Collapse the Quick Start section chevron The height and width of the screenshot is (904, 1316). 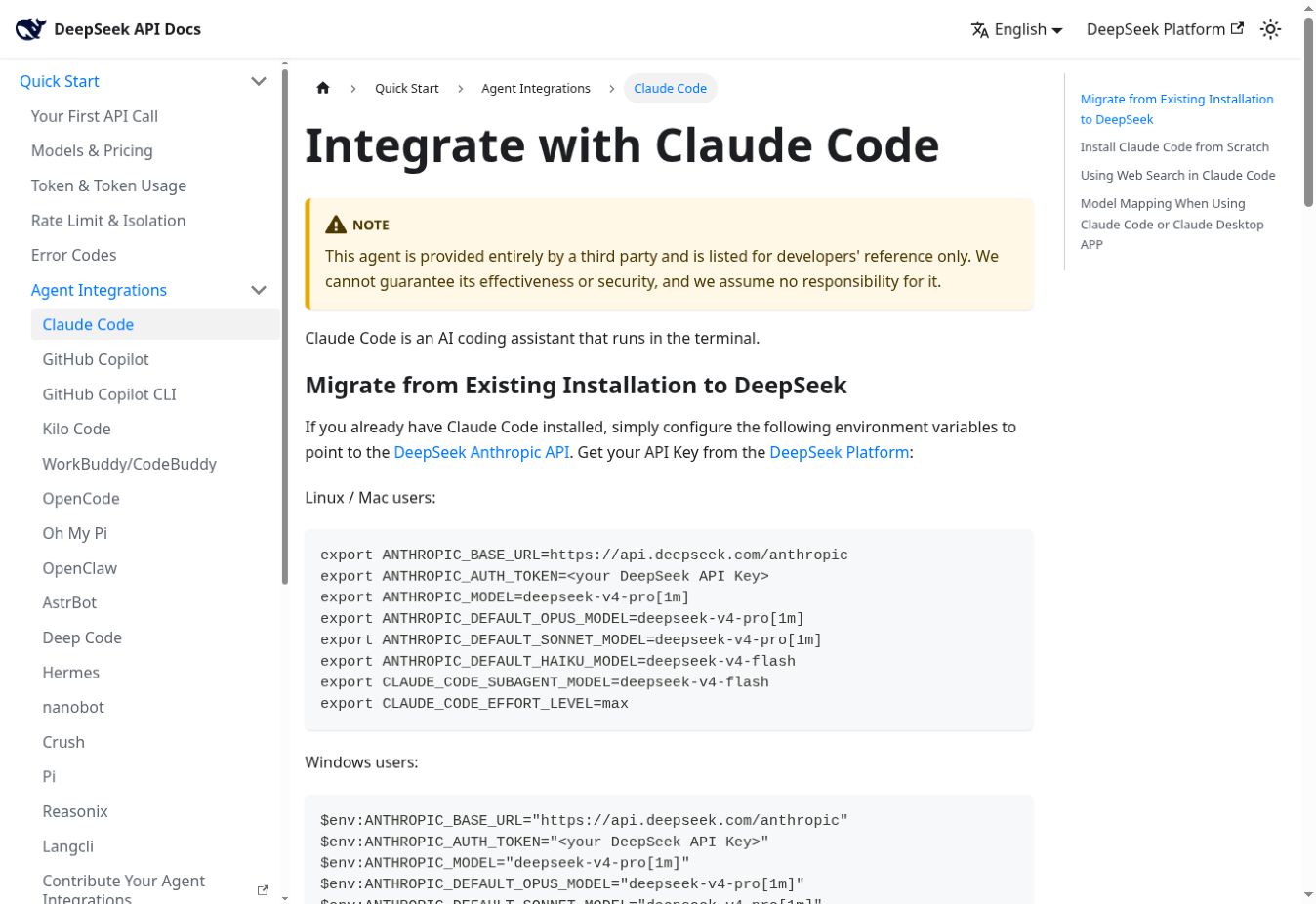(x=259, y=81)
